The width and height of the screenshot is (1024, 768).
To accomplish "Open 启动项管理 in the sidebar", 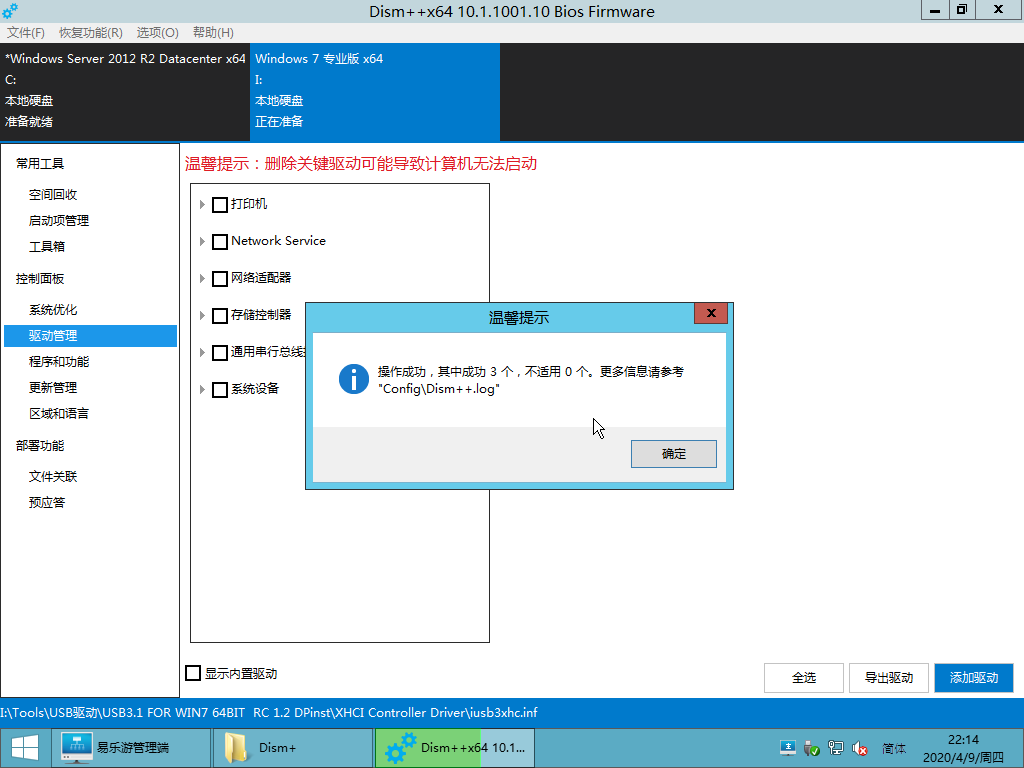I will click(x=59, y=221).
